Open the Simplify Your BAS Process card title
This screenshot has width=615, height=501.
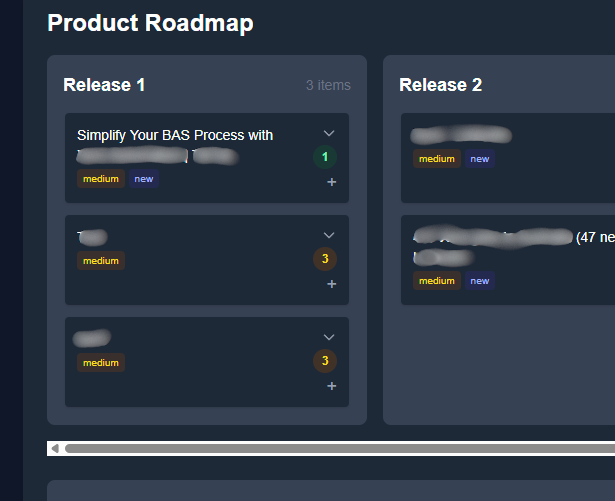175,146
